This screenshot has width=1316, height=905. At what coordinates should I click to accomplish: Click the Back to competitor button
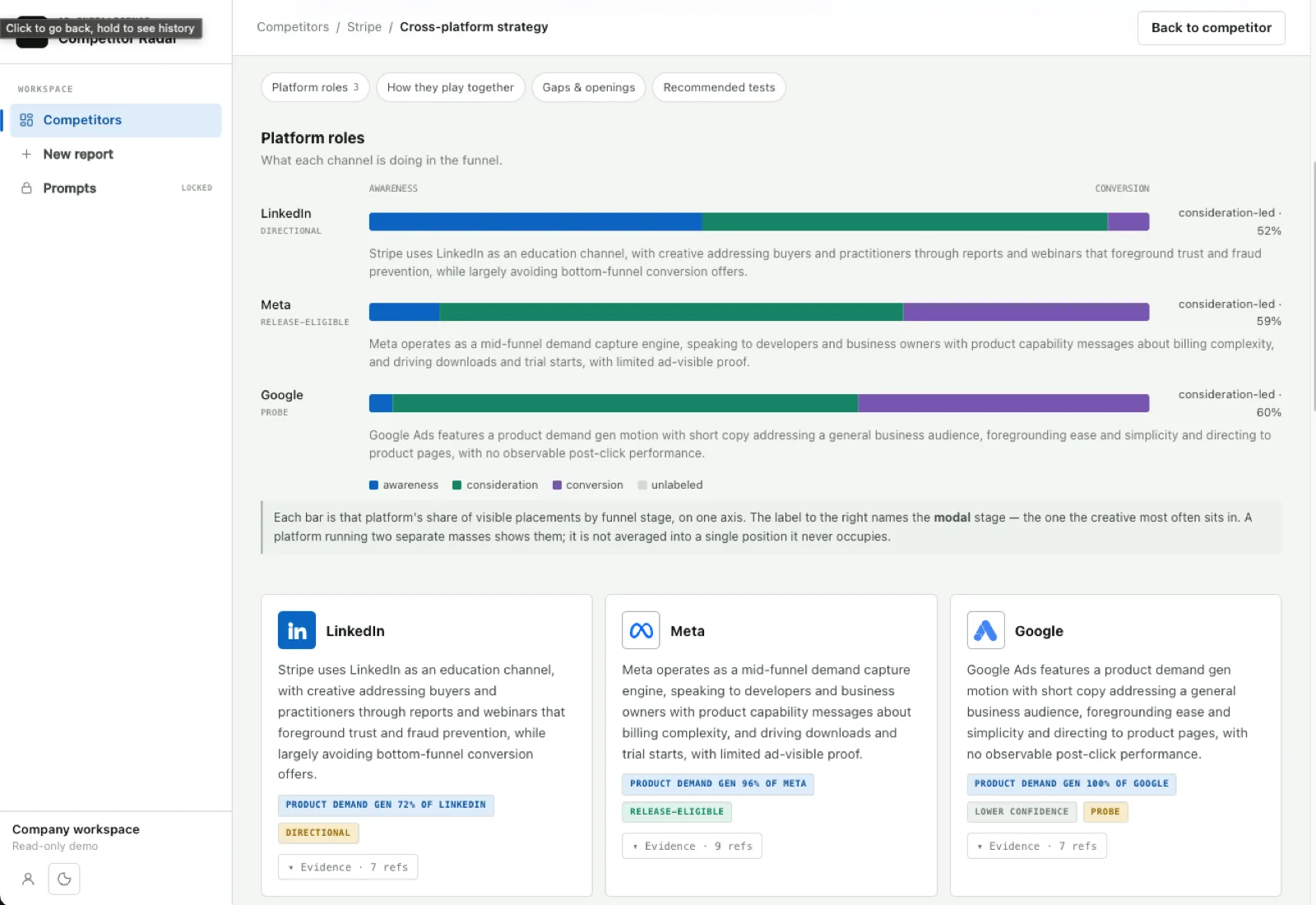click(1211, 28)
